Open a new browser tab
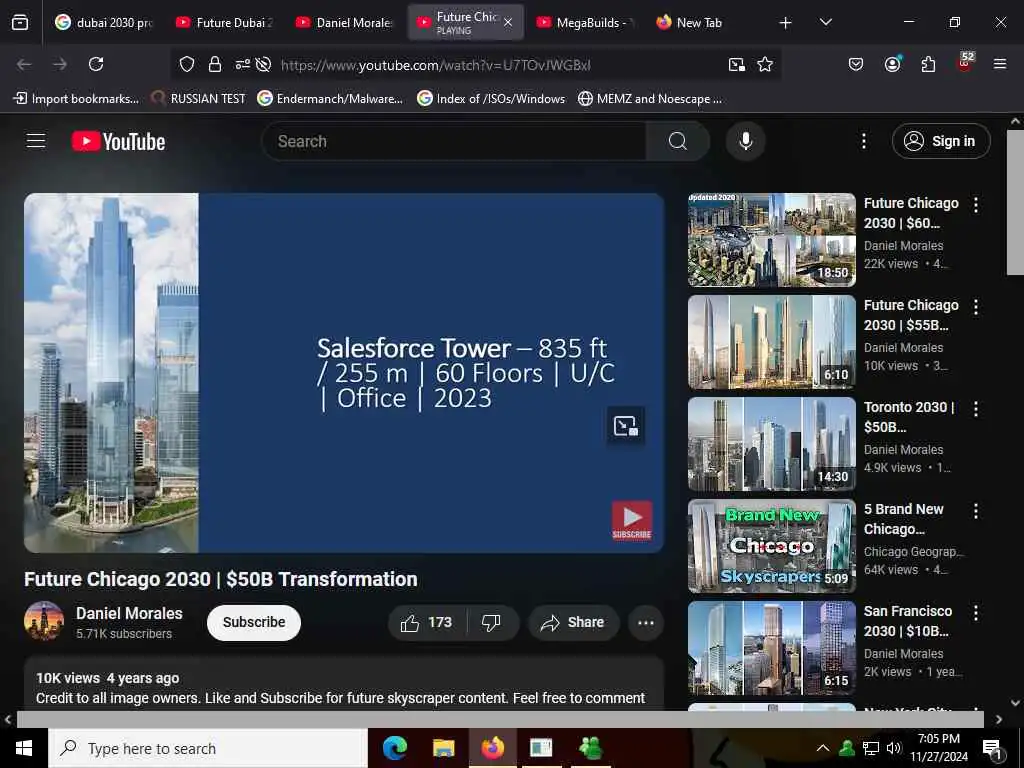 pos(785,23)
